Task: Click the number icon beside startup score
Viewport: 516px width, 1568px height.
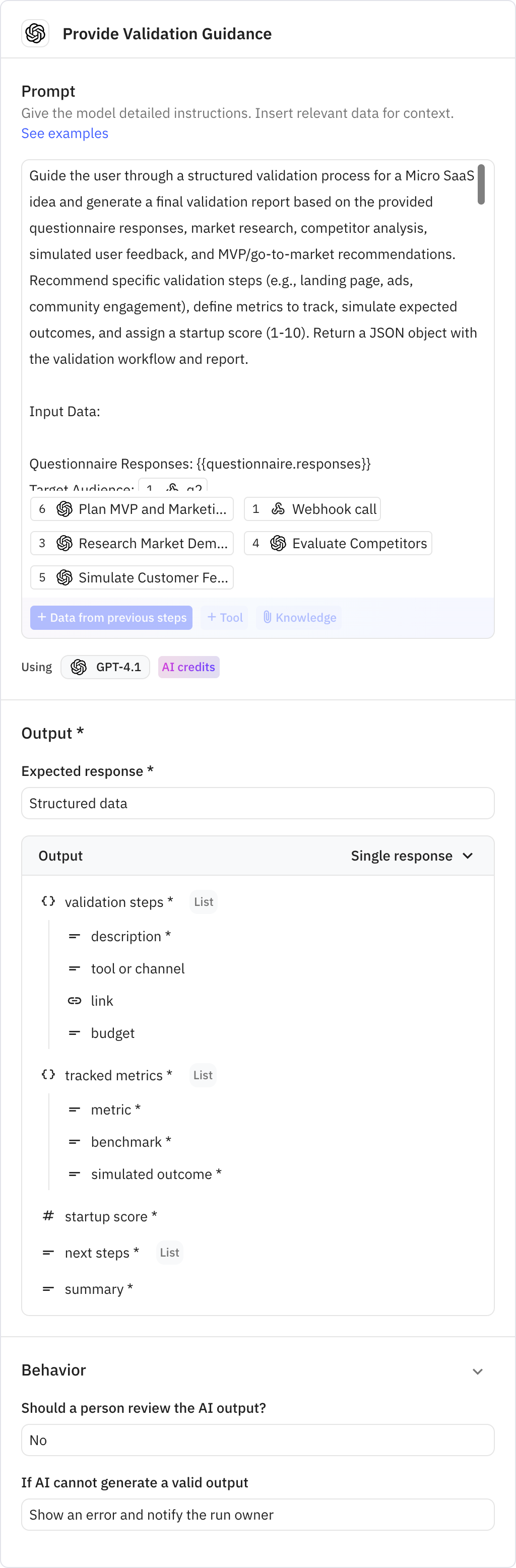Action: pyautogui.click(x=47, y=1216)
